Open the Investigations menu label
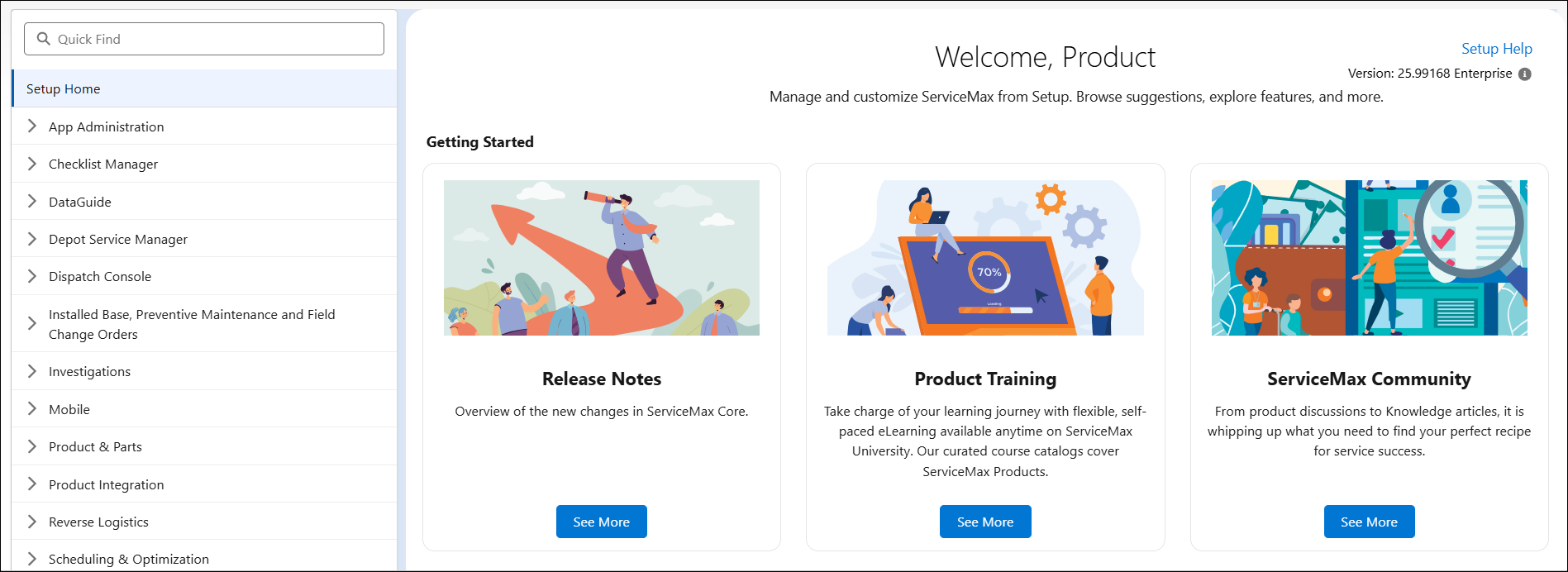 [x=89, y=371]
